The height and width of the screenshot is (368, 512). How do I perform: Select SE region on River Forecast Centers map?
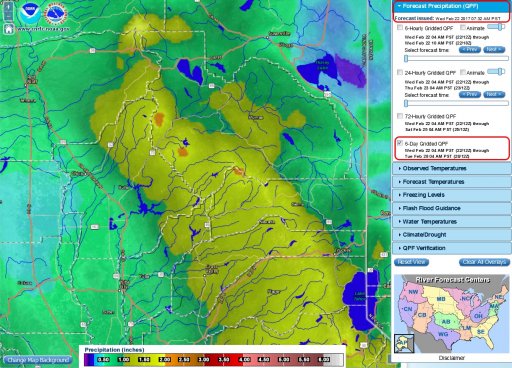480,332
